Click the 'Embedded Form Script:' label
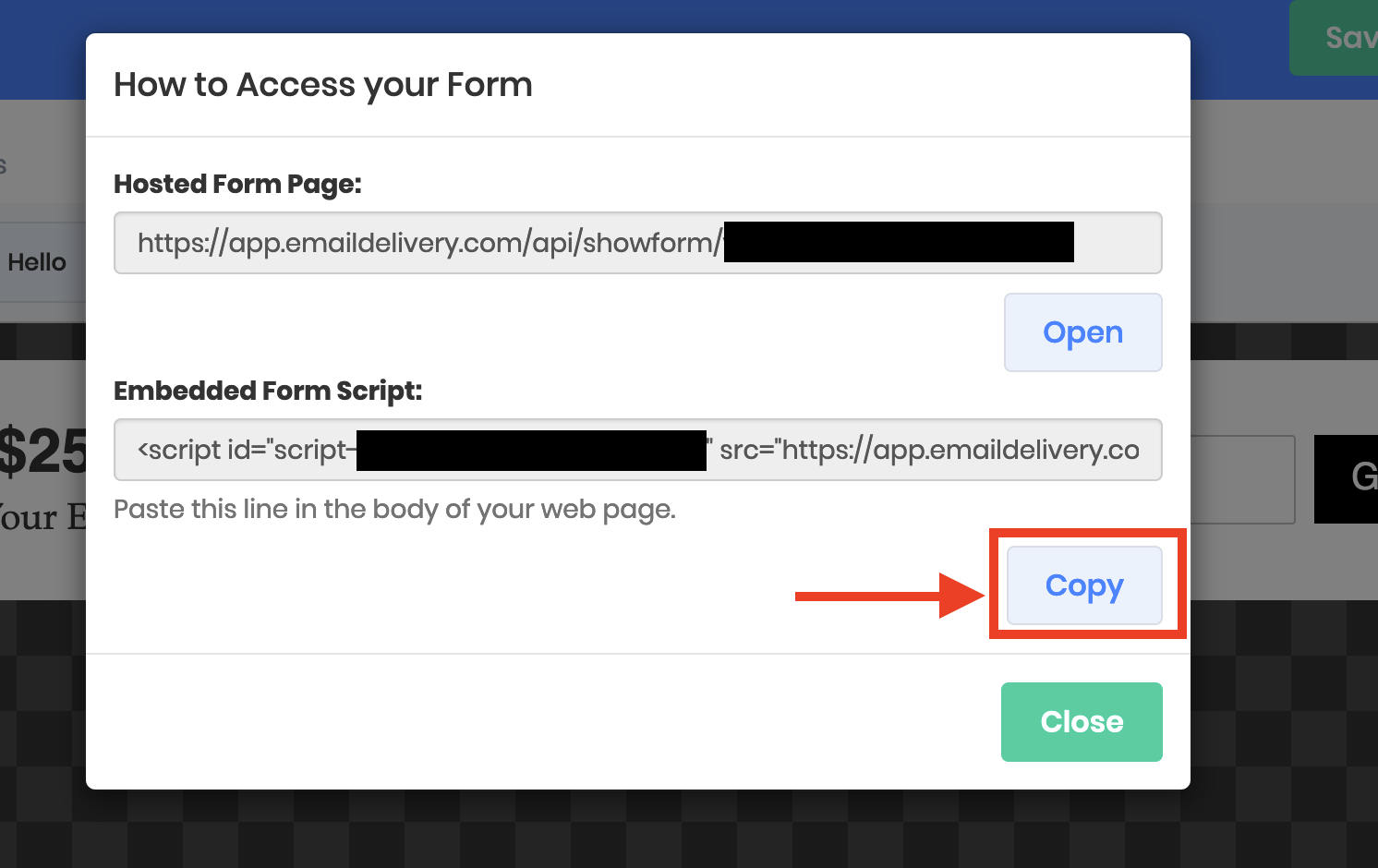The height and width of the screenshot is (868, 1378). (x=267, y=392)
